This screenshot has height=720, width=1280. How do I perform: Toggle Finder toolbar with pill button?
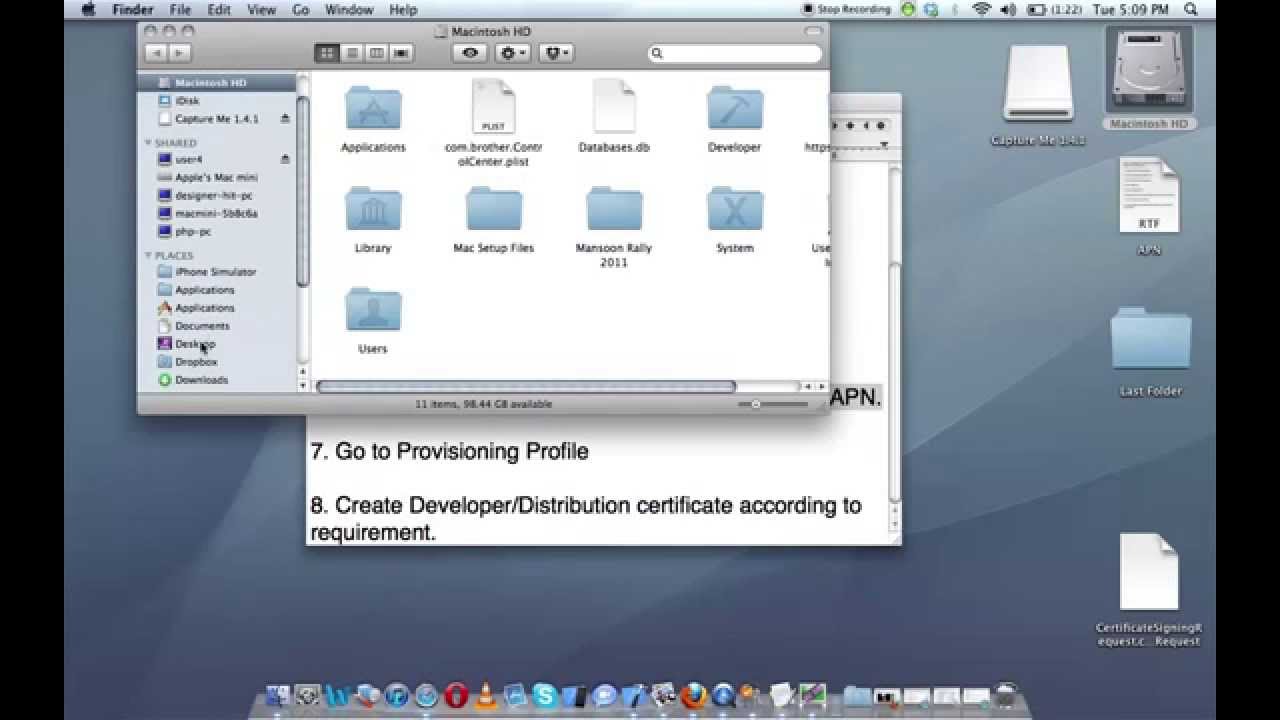click(x=812, y=31)
